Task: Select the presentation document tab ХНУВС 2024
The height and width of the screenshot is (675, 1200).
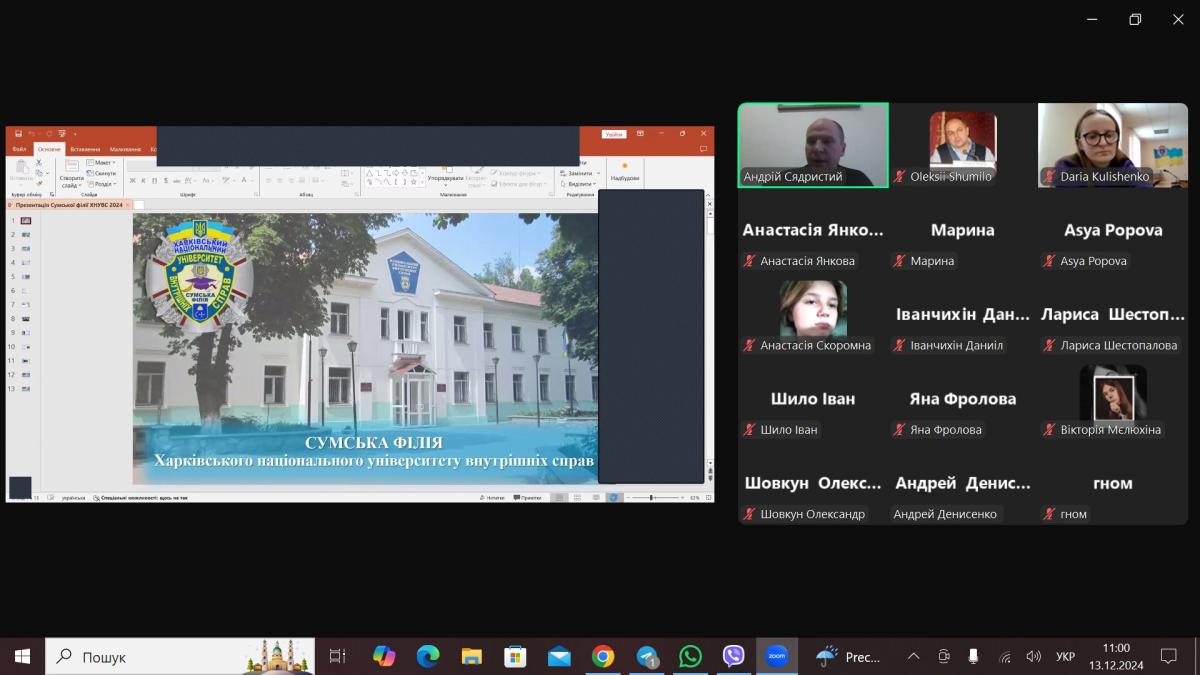Action: click(69, 204)
